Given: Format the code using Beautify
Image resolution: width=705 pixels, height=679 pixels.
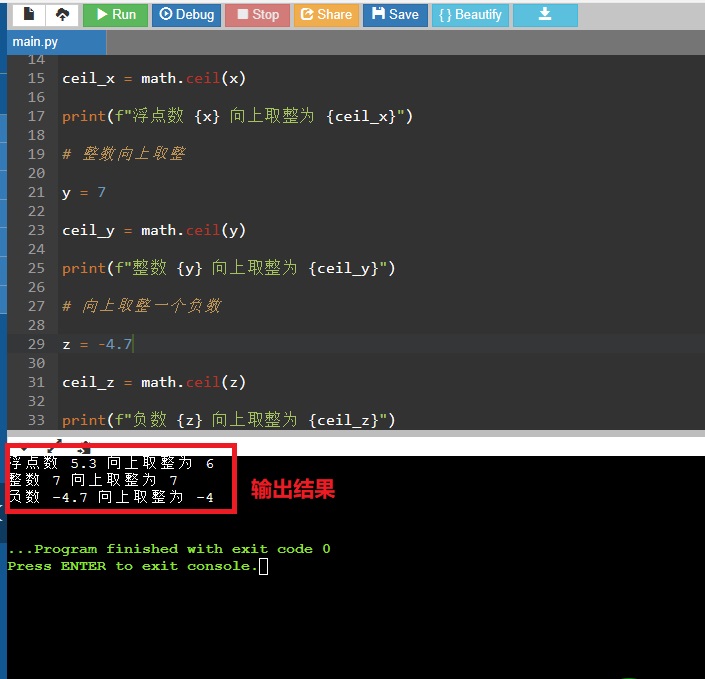Looking at the screenshot, I should (470, 14).
